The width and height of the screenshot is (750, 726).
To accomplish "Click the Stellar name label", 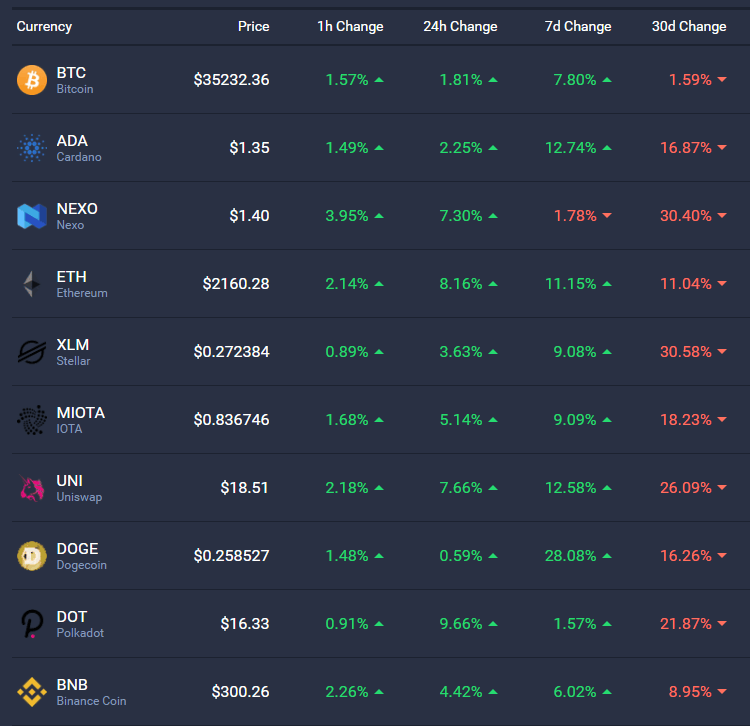I will 73,361.
